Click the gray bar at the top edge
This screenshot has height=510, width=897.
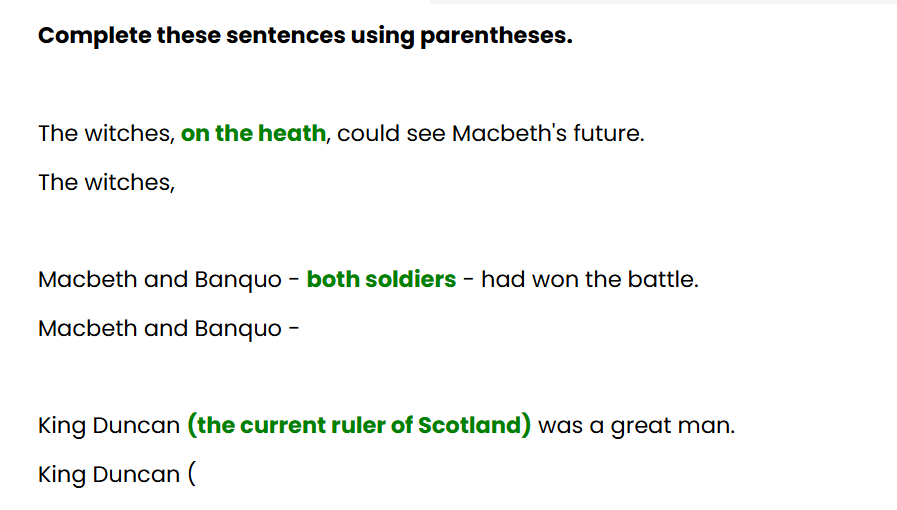(x=663, y=2)
